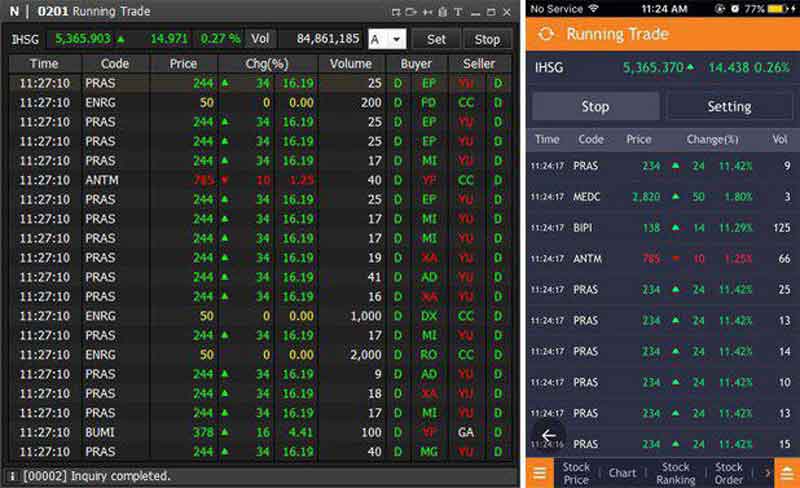Click the T font icon in title bar

458,12
